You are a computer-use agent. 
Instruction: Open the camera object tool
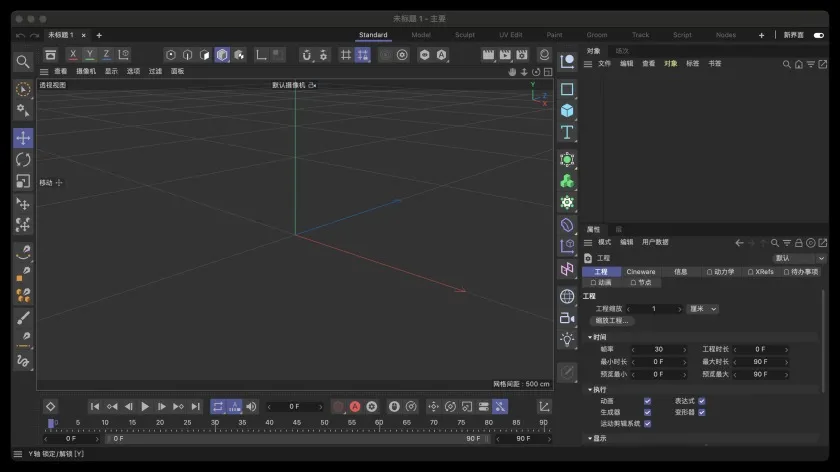click(x=567, y=318)
